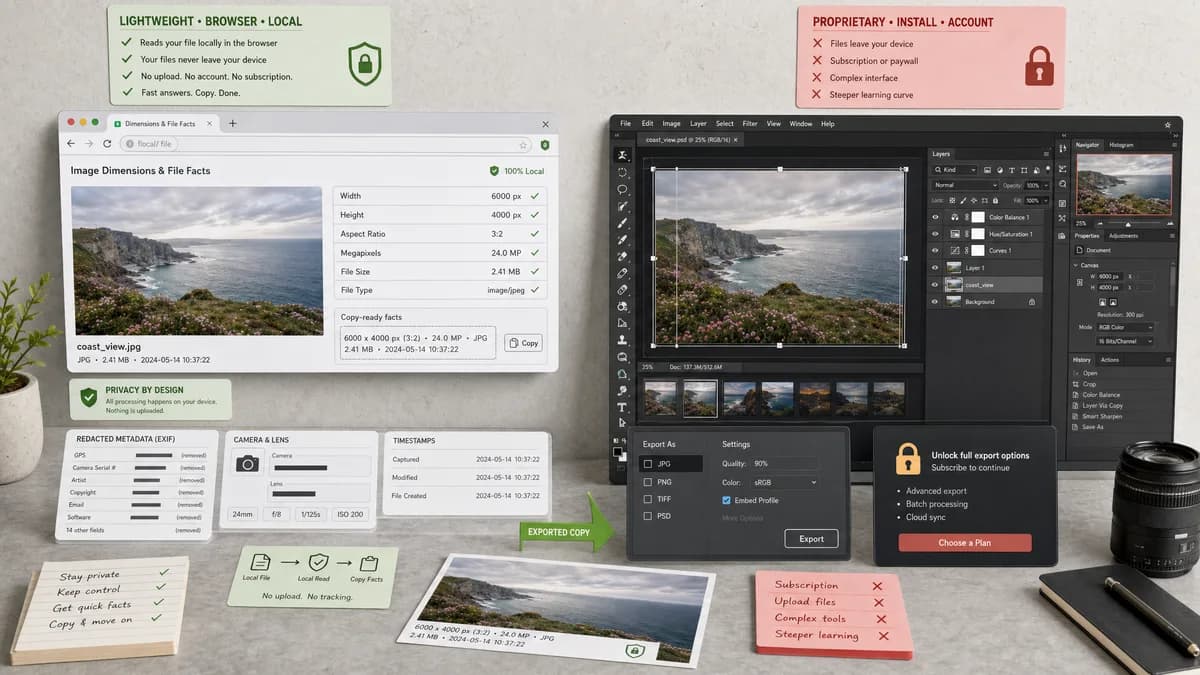1200x675 pixels.
Task: Switch to the Histogram tab
Action: (1121, 145)
